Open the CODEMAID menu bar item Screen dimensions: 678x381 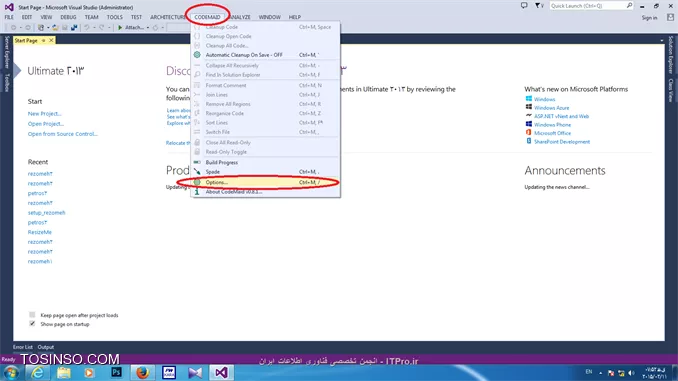point(207,17)
